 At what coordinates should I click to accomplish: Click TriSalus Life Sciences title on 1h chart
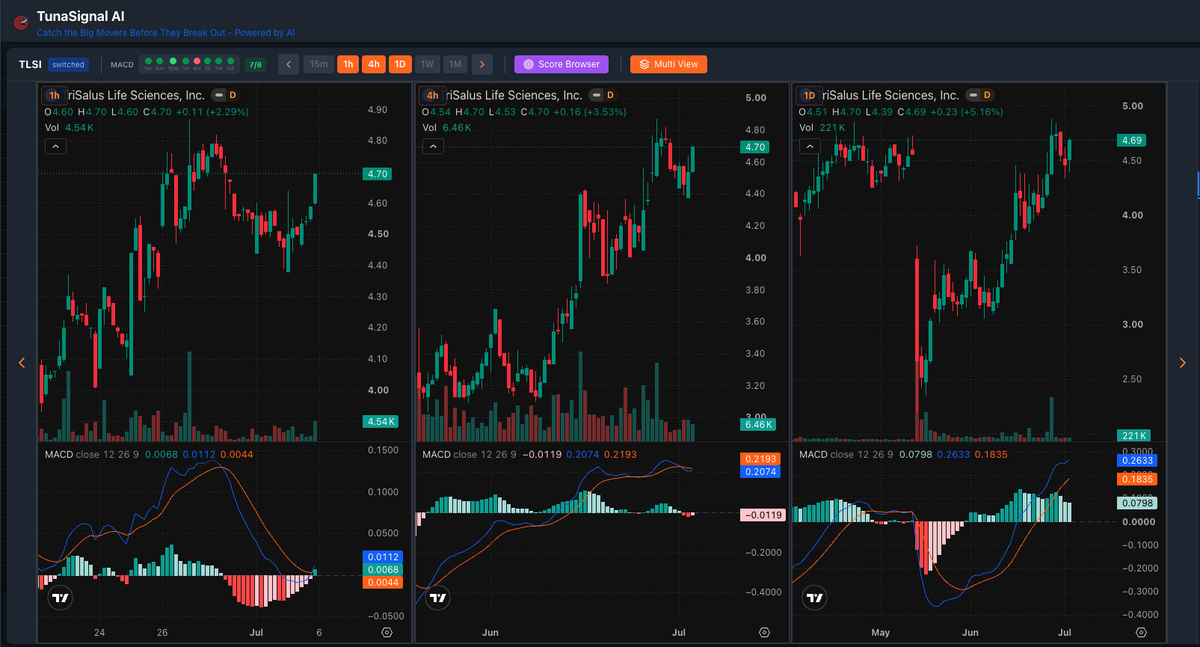click(x=137, y=95)
